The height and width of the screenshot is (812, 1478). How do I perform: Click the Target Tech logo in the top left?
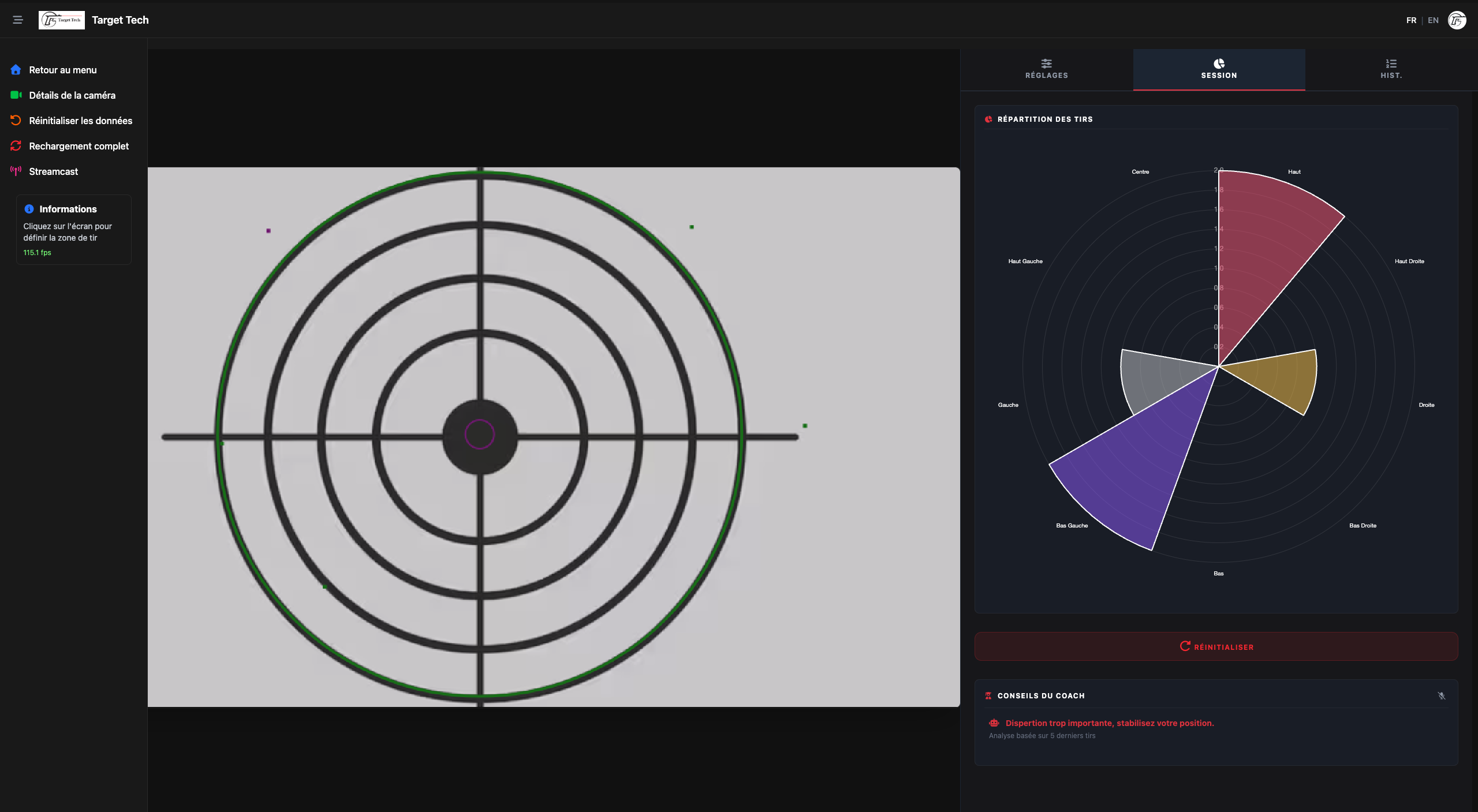(61, 20)
